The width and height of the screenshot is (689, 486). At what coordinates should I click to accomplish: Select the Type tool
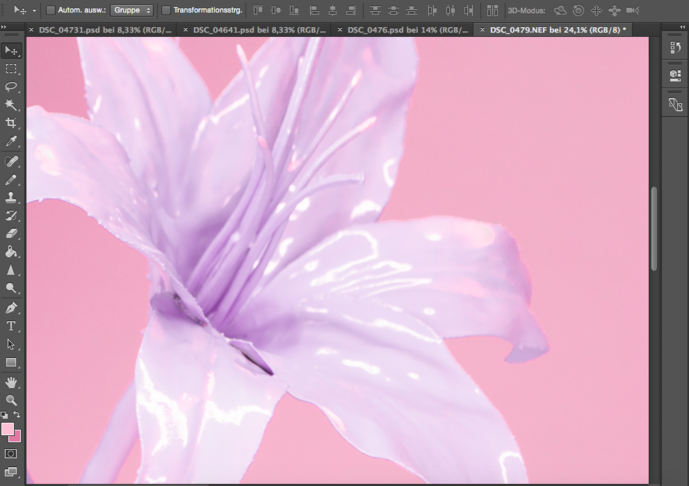[x=12, y=326]
